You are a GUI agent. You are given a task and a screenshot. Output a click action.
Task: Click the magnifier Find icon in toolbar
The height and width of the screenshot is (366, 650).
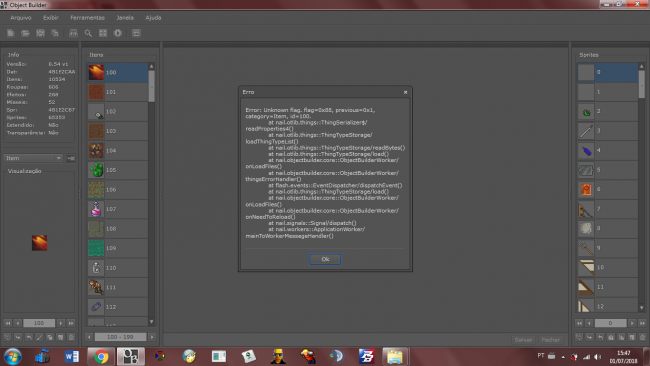point(88,33)
